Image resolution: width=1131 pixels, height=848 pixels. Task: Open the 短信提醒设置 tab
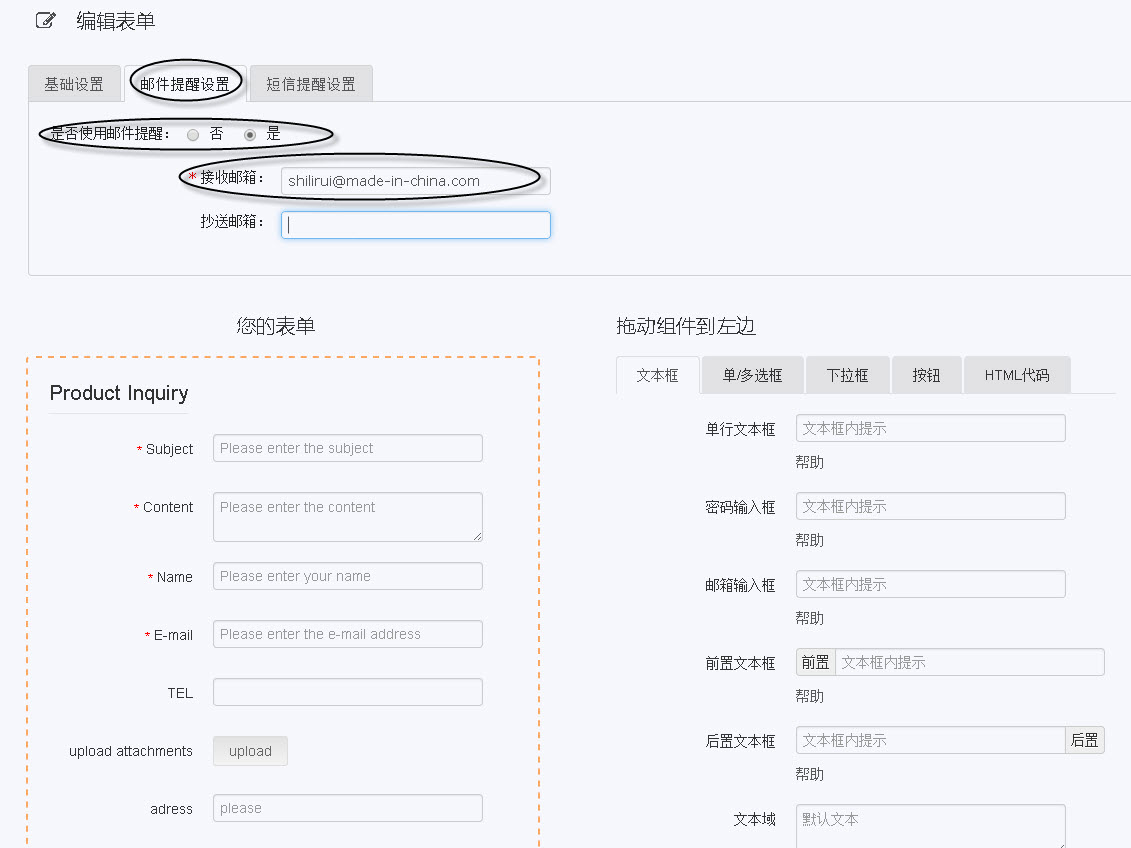[310, 84]
